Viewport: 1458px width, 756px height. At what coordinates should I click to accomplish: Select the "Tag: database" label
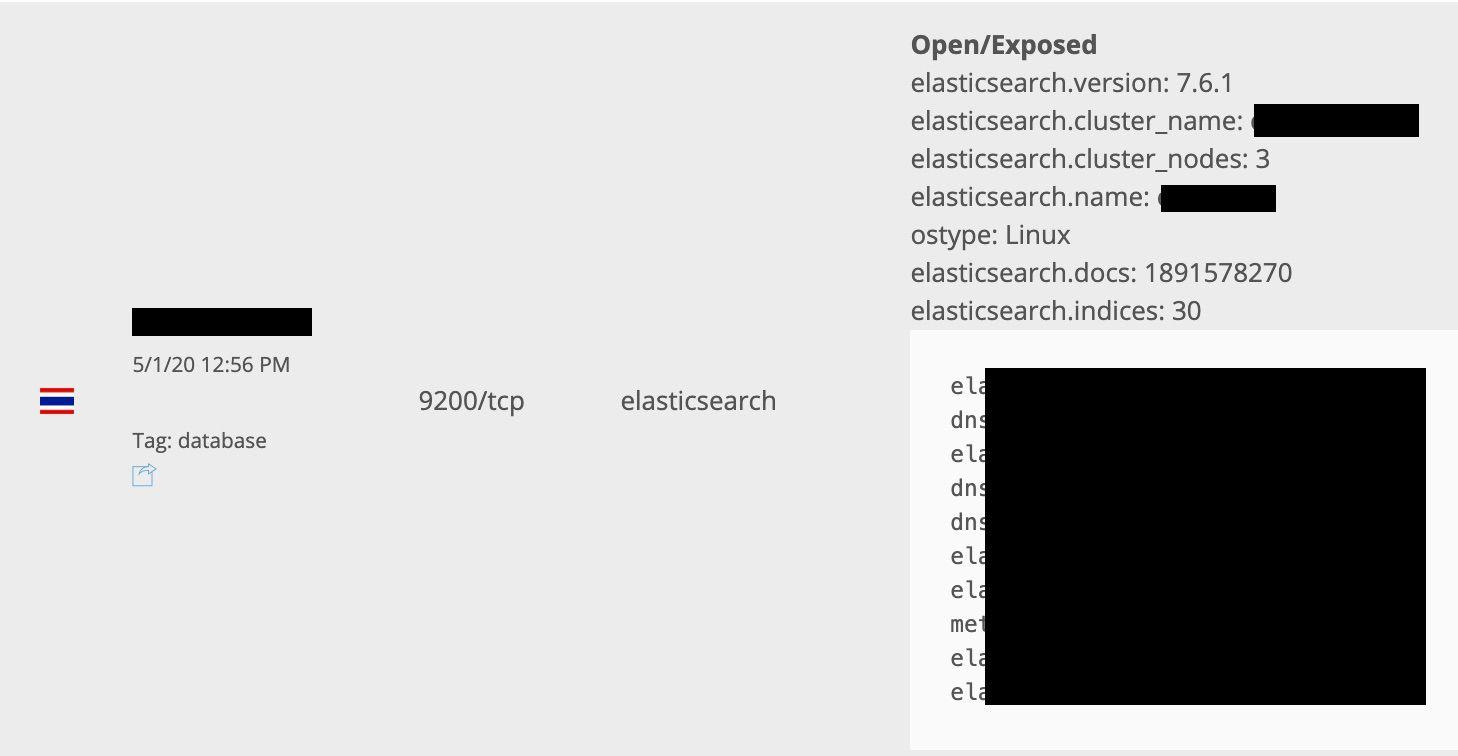coord(199,441)
